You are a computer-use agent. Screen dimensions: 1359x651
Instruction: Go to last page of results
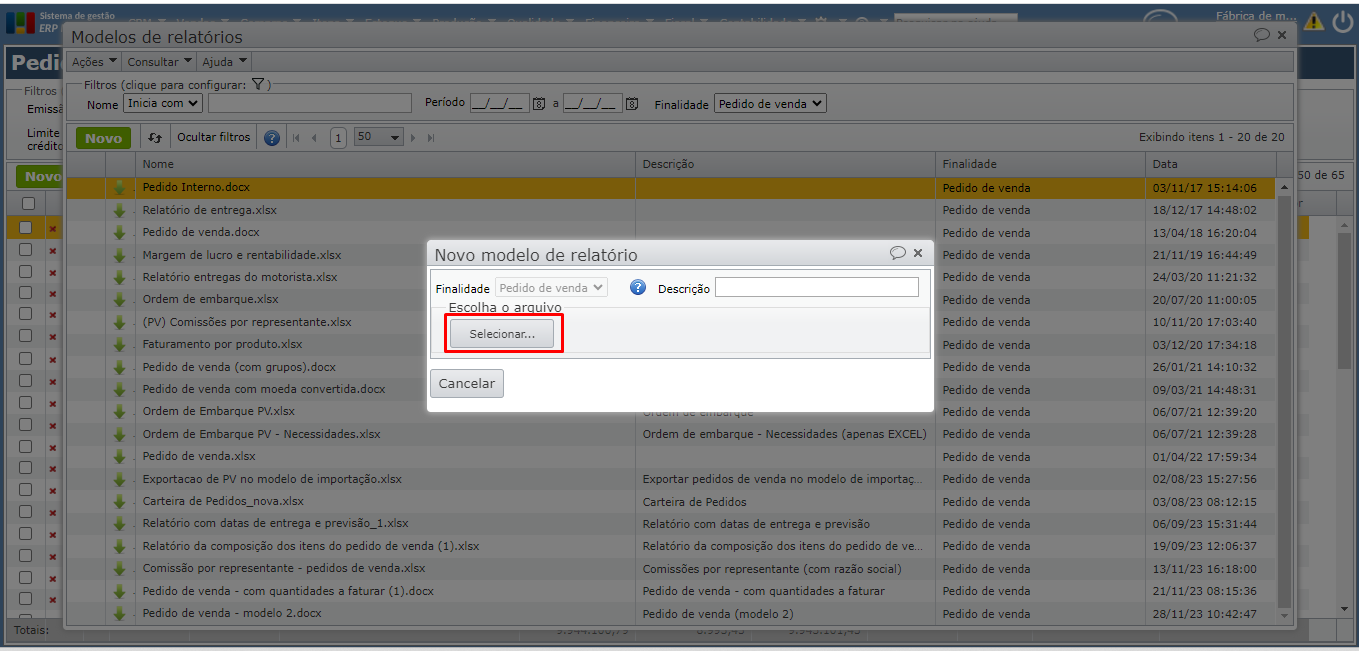pos(431,138)
